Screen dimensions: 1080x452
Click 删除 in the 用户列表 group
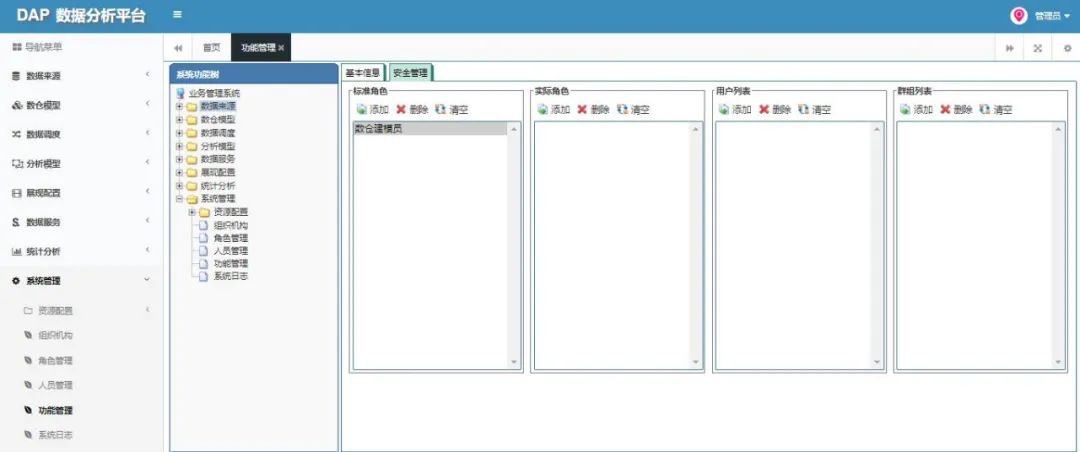point(775,110)
